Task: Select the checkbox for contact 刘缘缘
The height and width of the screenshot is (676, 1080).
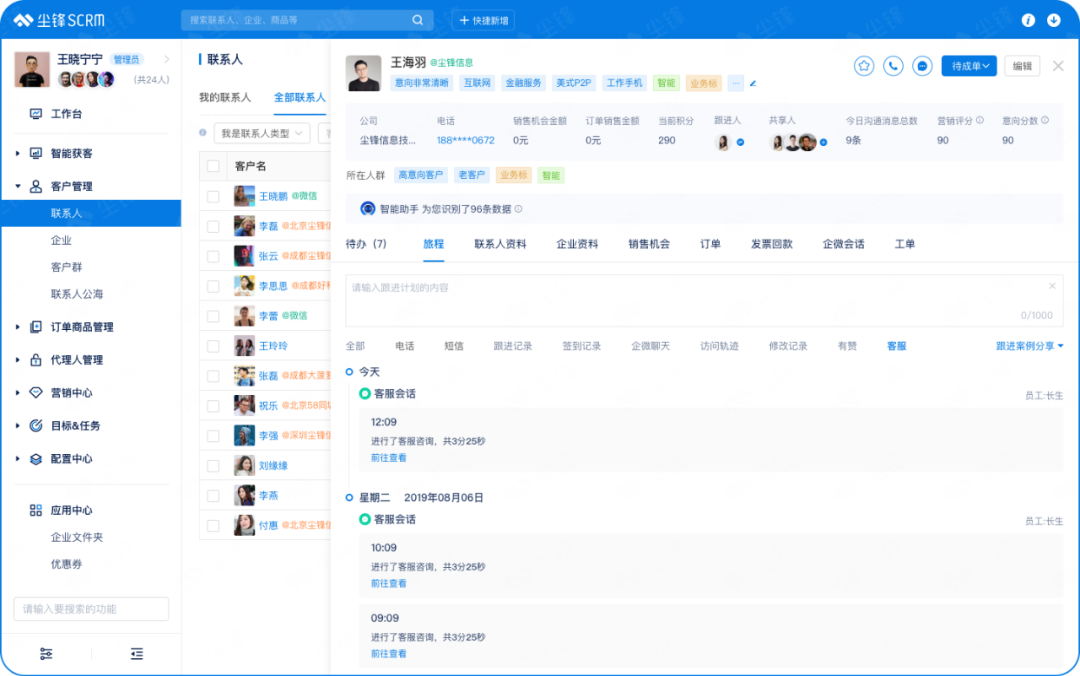Action: click(213, 466)
